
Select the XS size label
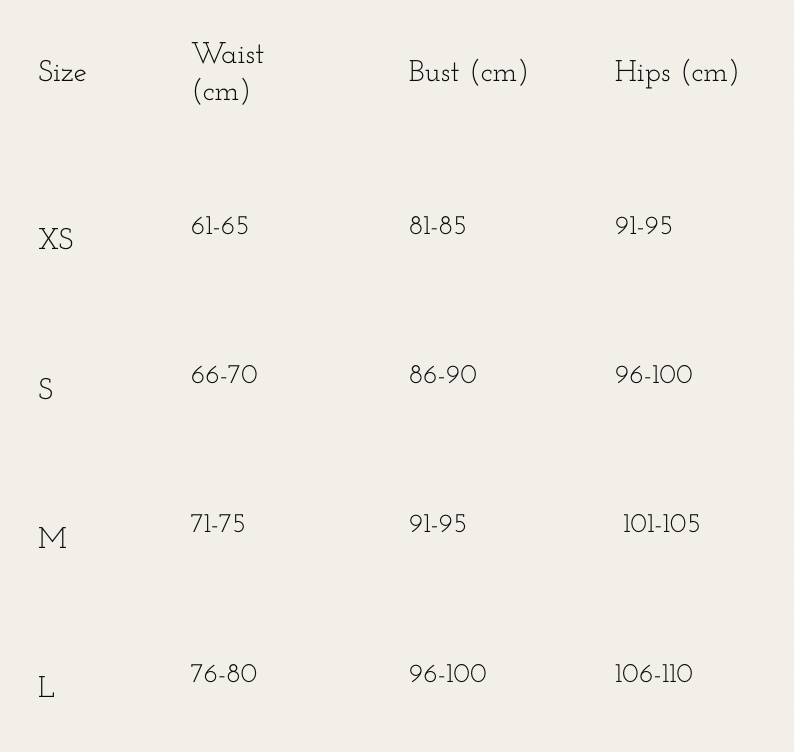pos(56,240)
